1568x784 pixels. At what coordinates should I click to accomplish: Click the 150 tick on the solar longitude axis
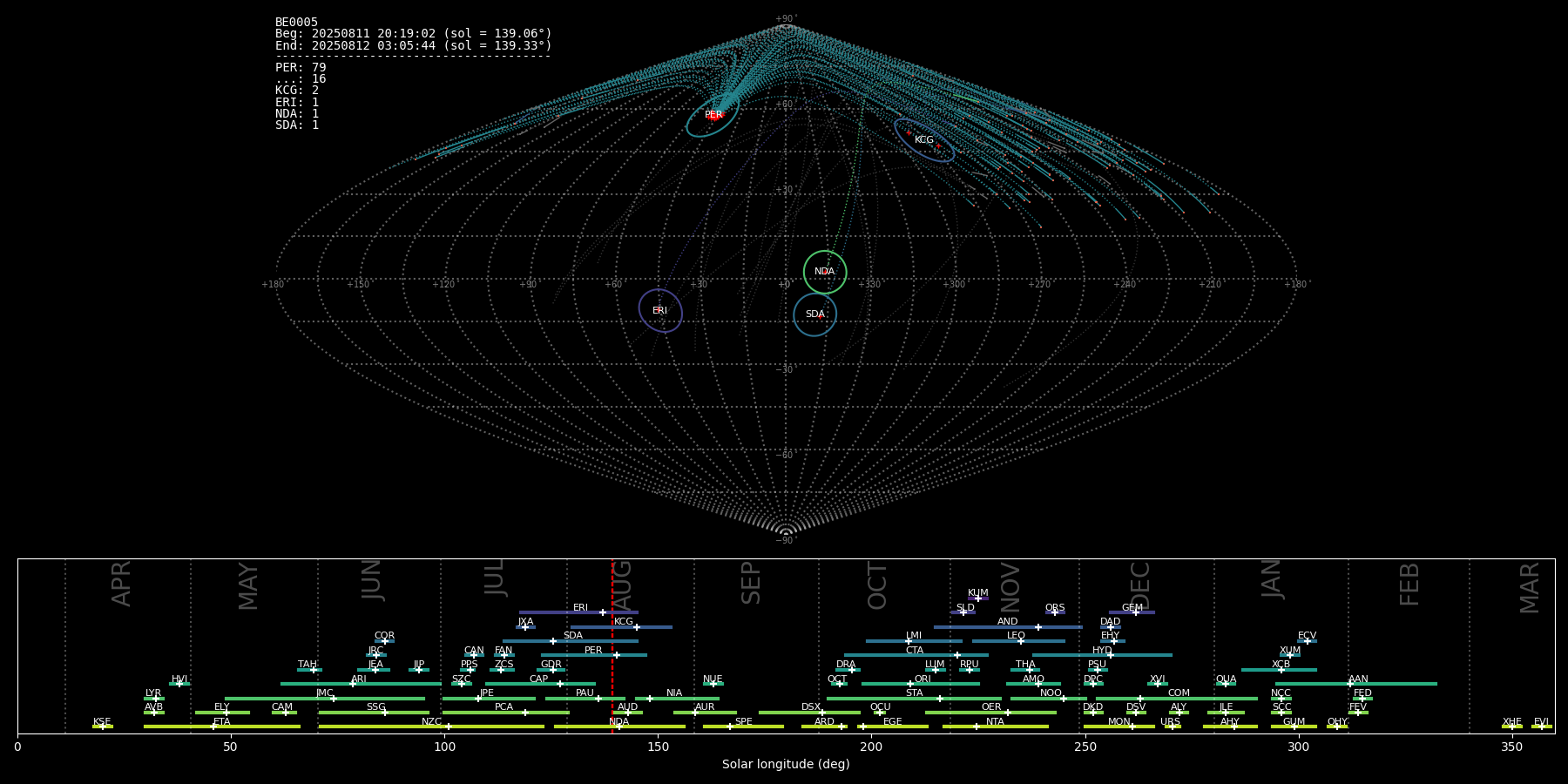[658, 747]
